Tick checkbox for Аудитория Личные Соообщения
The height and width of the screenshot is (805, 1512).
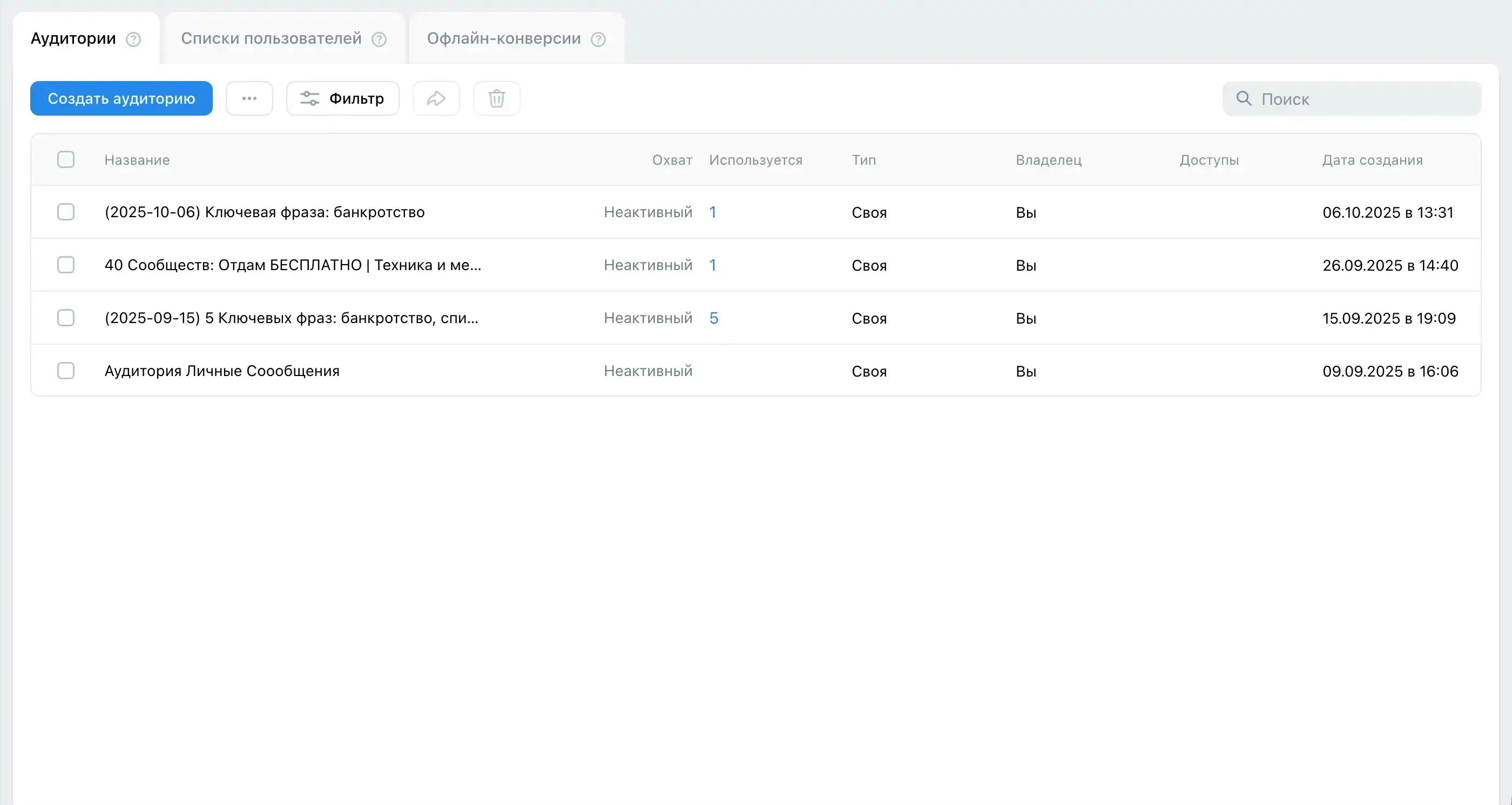(x=66, y=371)
